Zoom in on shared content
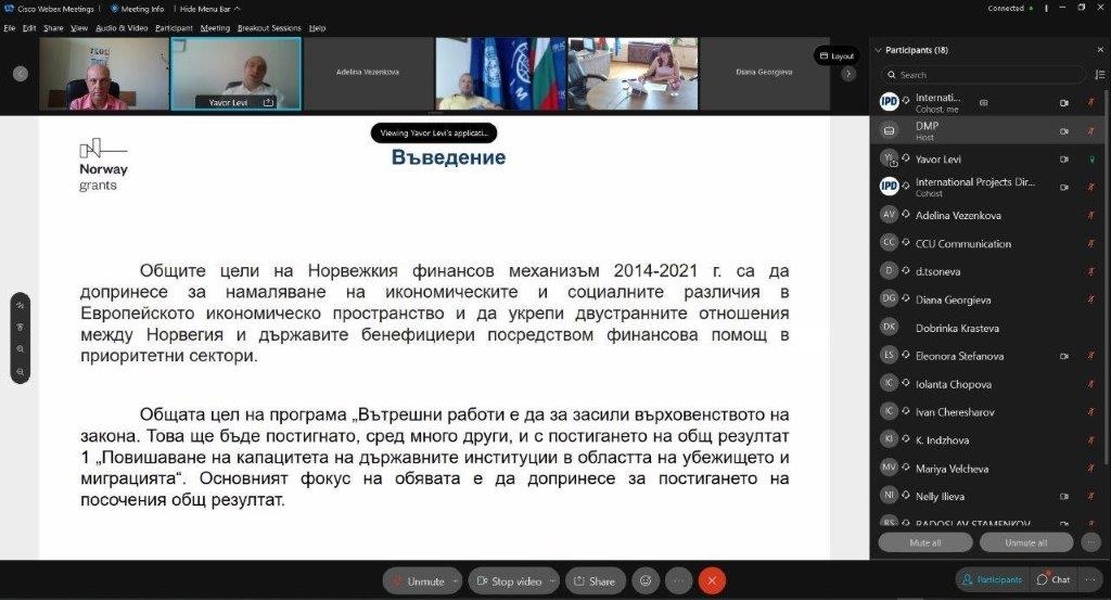The width and height of the screenshot is (1111, 600). click(x=21, y=349)
